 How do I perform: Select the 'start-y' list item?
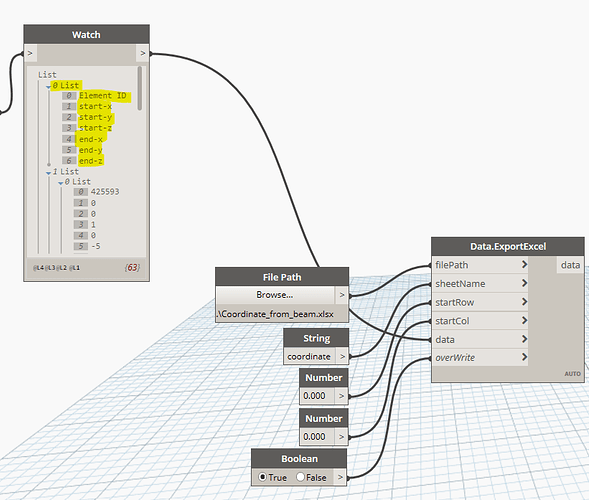95,117
